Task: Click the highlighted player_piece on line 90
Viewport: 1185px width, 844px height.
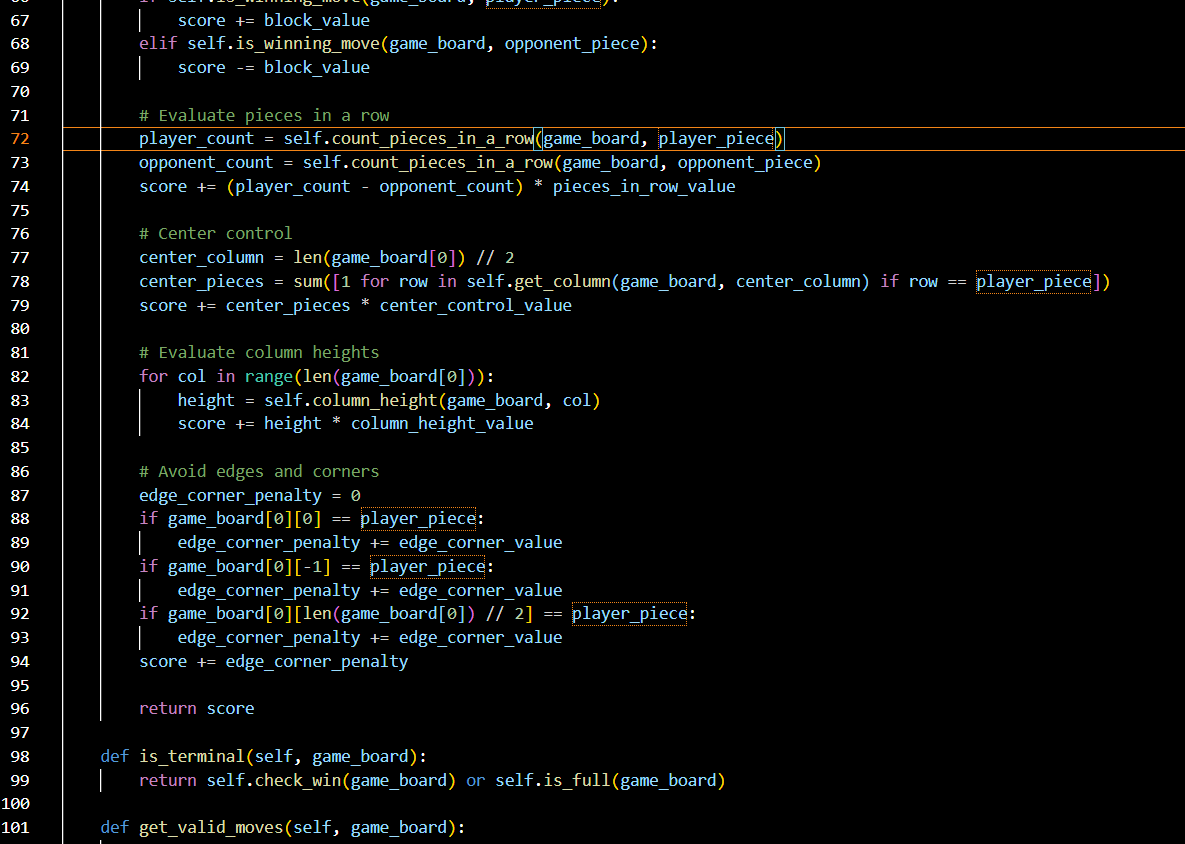Action: coord(427,566)
